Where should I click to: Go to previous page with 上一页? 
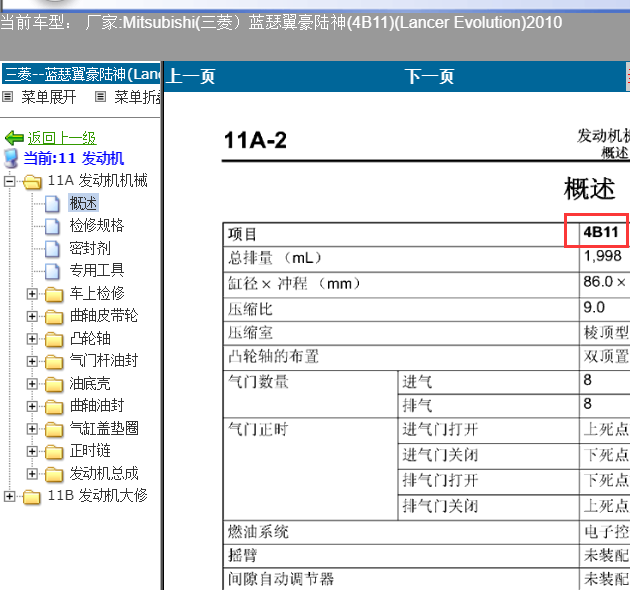(x=191, y=76)
